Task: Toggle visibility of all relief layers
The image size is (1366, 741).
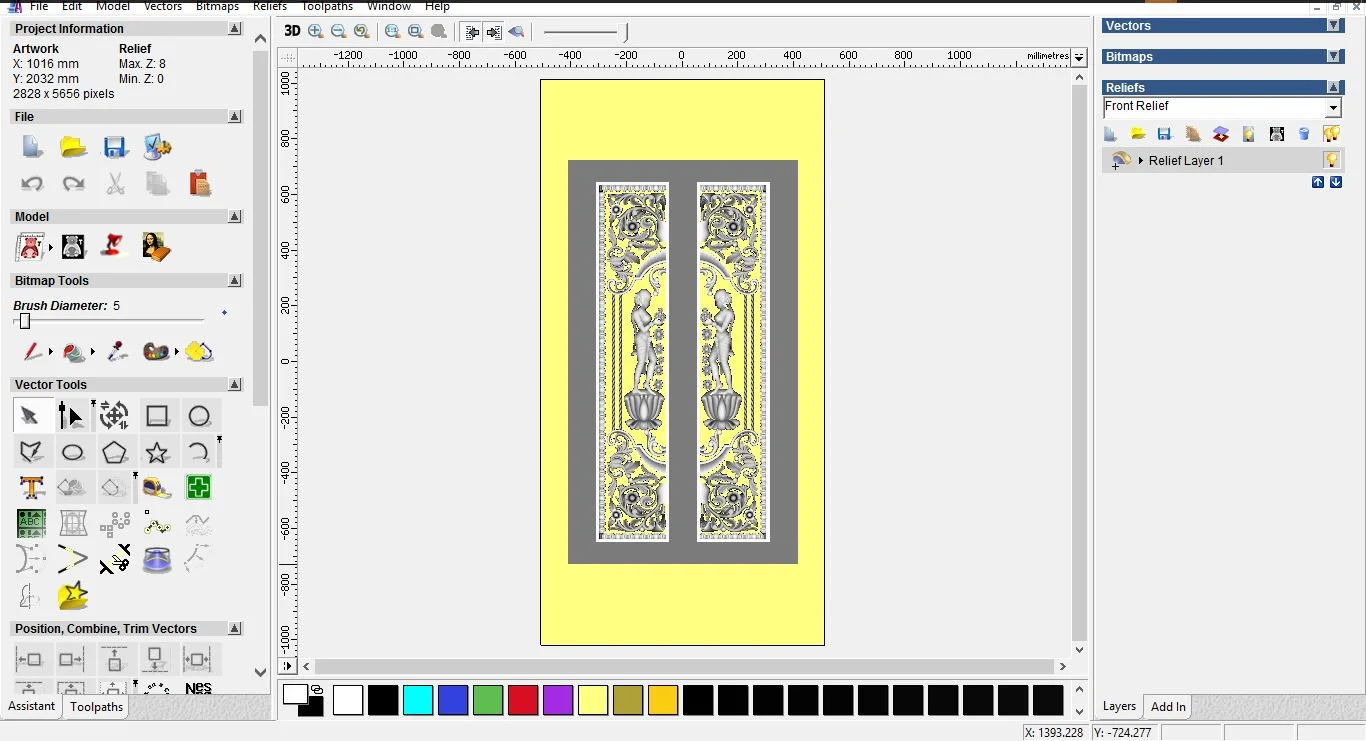Action: pos(1331,134)
